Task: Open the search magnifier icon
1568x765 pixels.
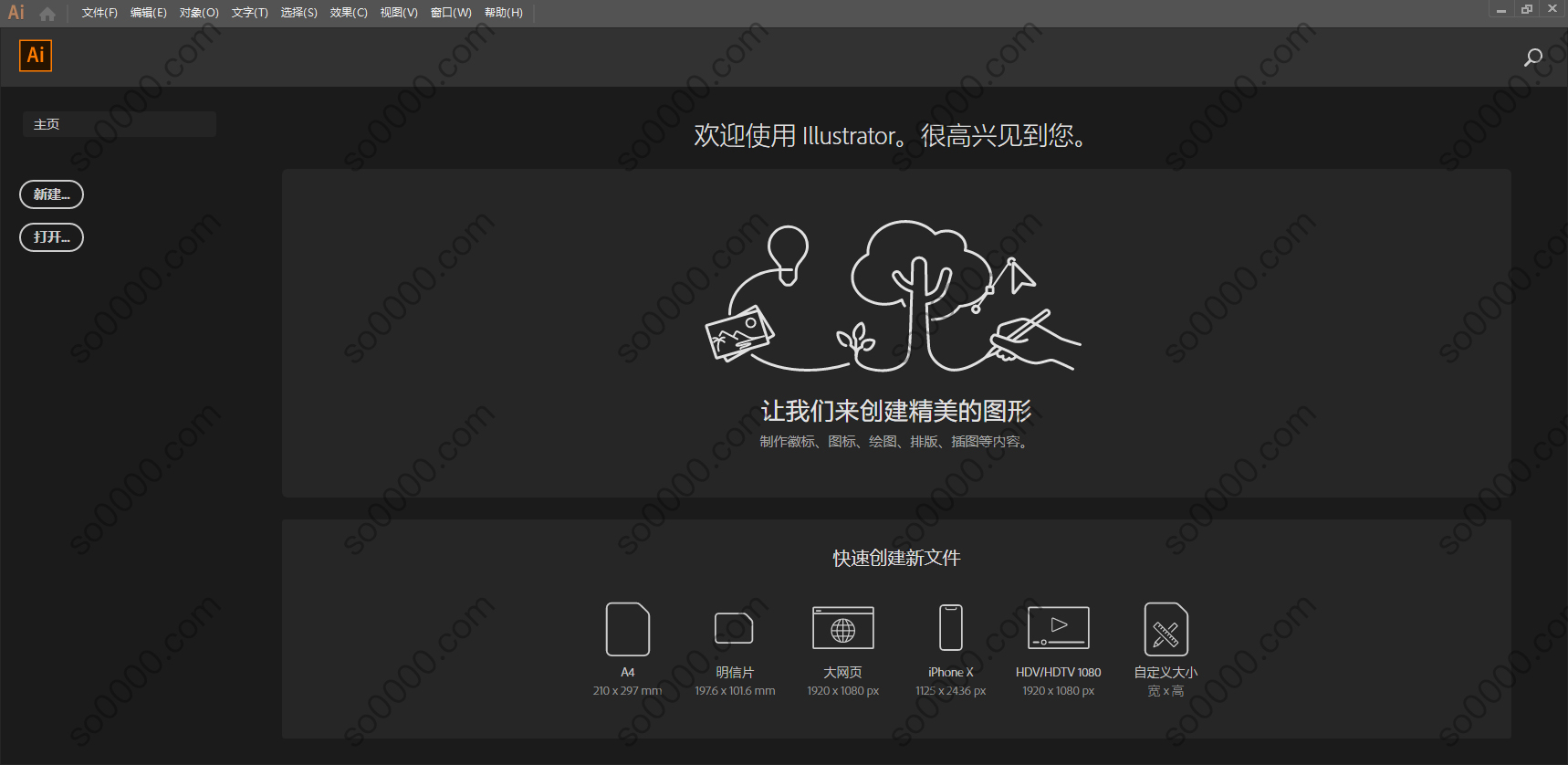Action: [1533, 58]
